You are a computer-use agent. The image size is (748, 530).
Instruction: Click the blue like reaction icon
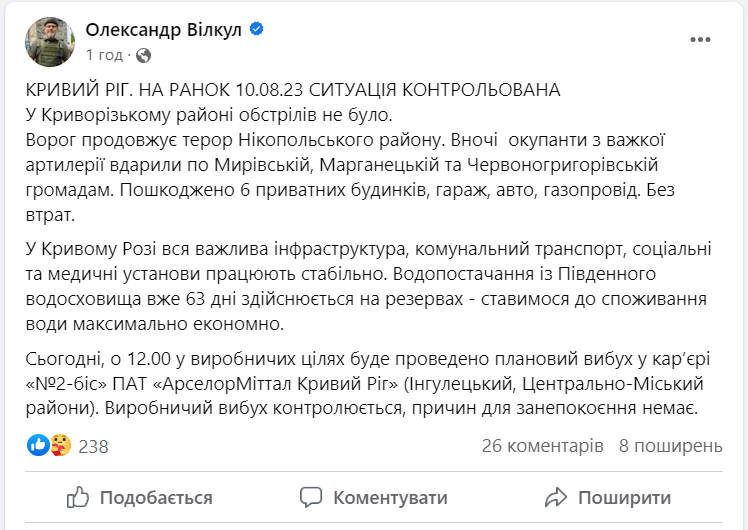point(38,444)
